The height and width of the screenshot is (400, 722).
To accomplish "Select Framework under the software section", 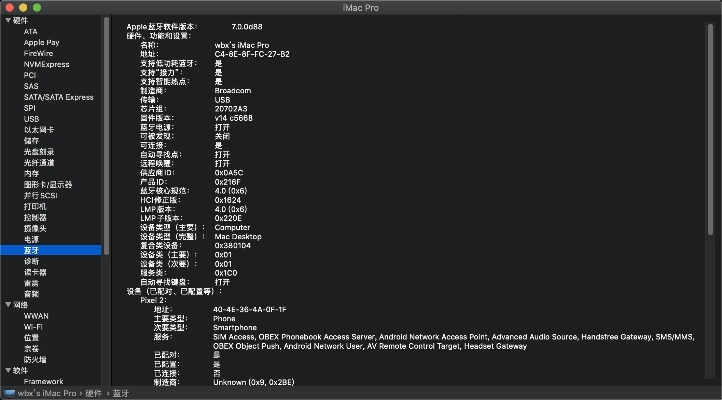I will (43, 381).
